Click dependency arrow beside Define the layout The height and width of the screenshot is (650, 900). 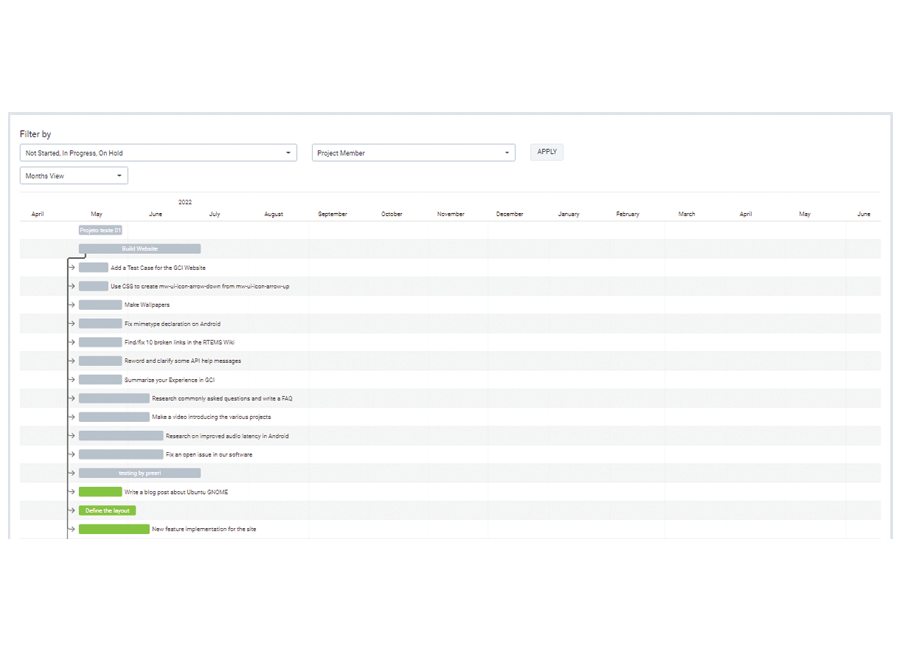(72, 511)
